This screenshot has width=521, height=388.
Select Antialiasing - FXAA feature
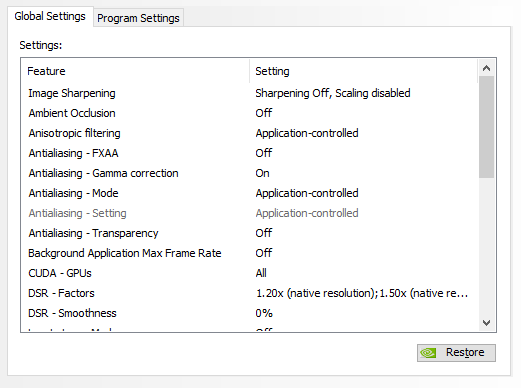[73, 153]
